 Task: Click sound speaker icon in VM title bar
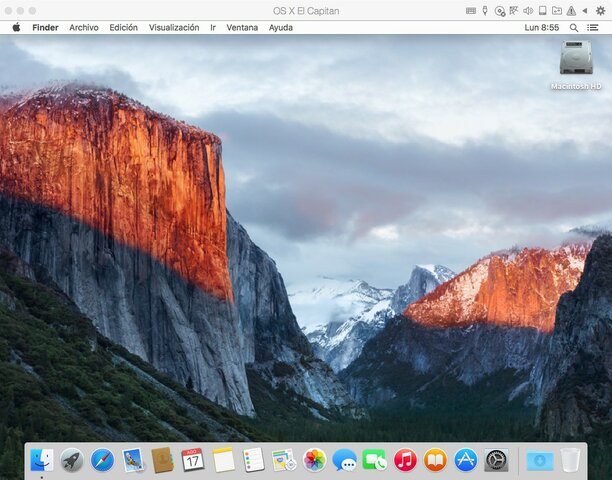click(x=528, y=11)
